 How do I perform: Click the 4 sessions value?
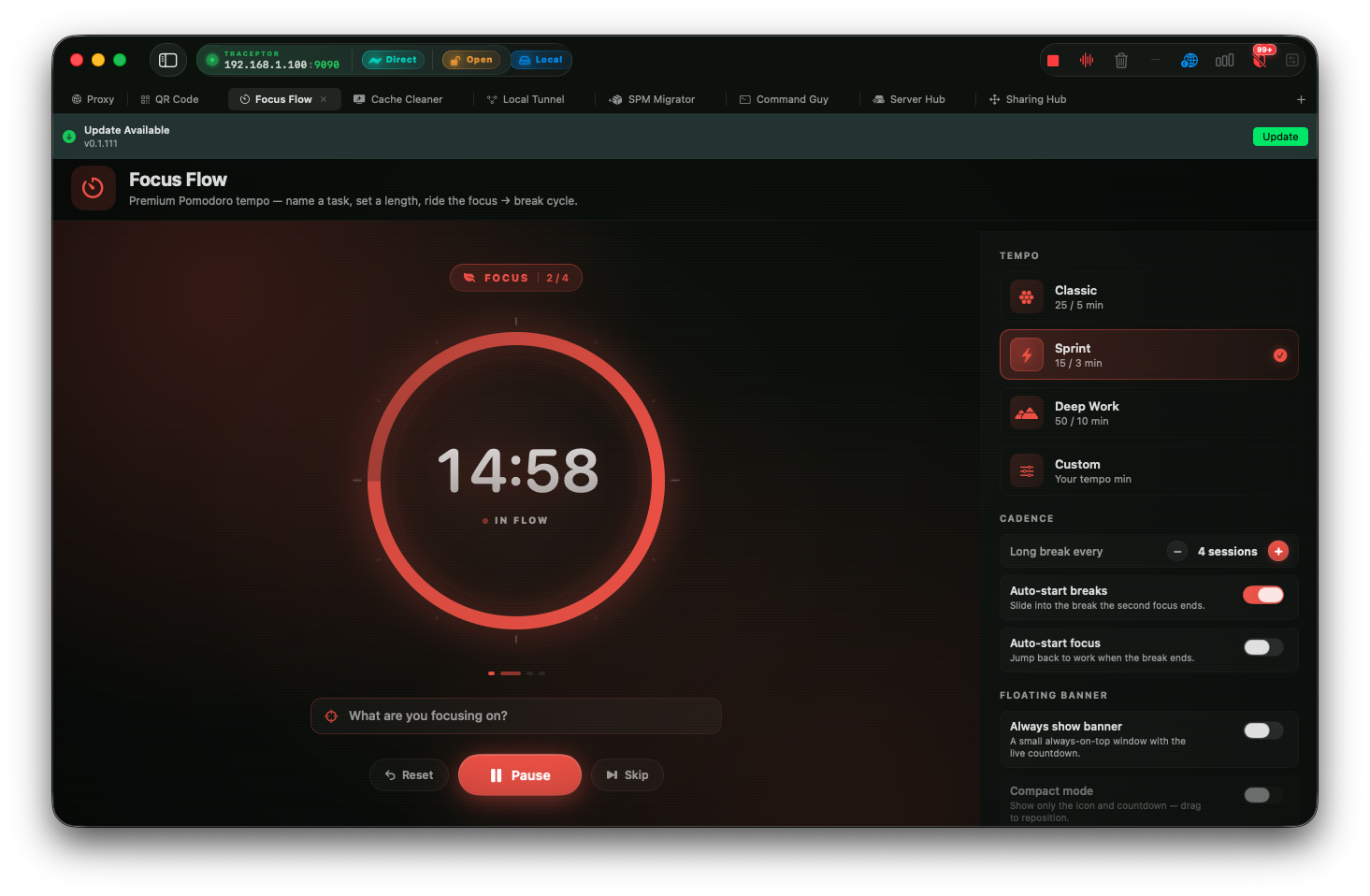(x=1227, y=552)
